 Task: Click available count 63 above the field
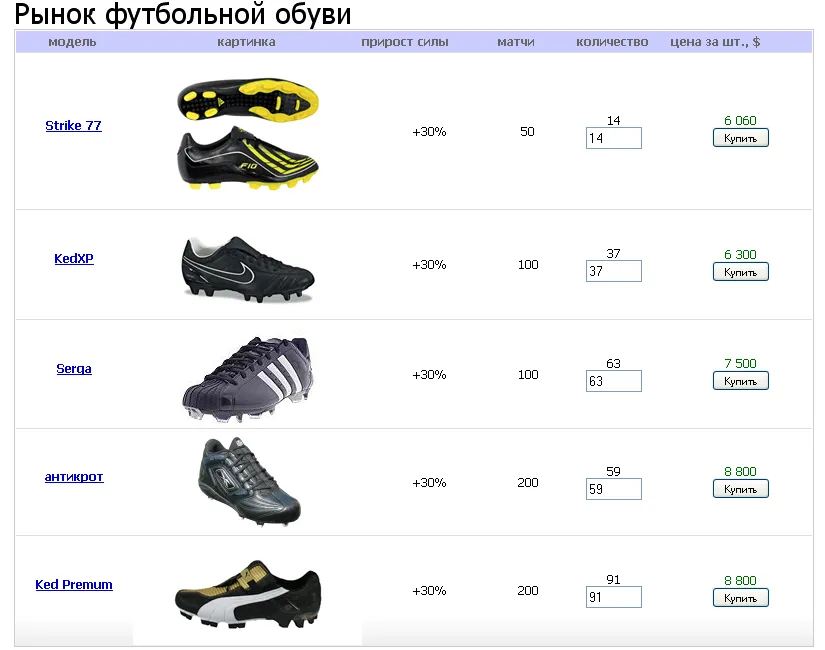(x=613, y=364)
